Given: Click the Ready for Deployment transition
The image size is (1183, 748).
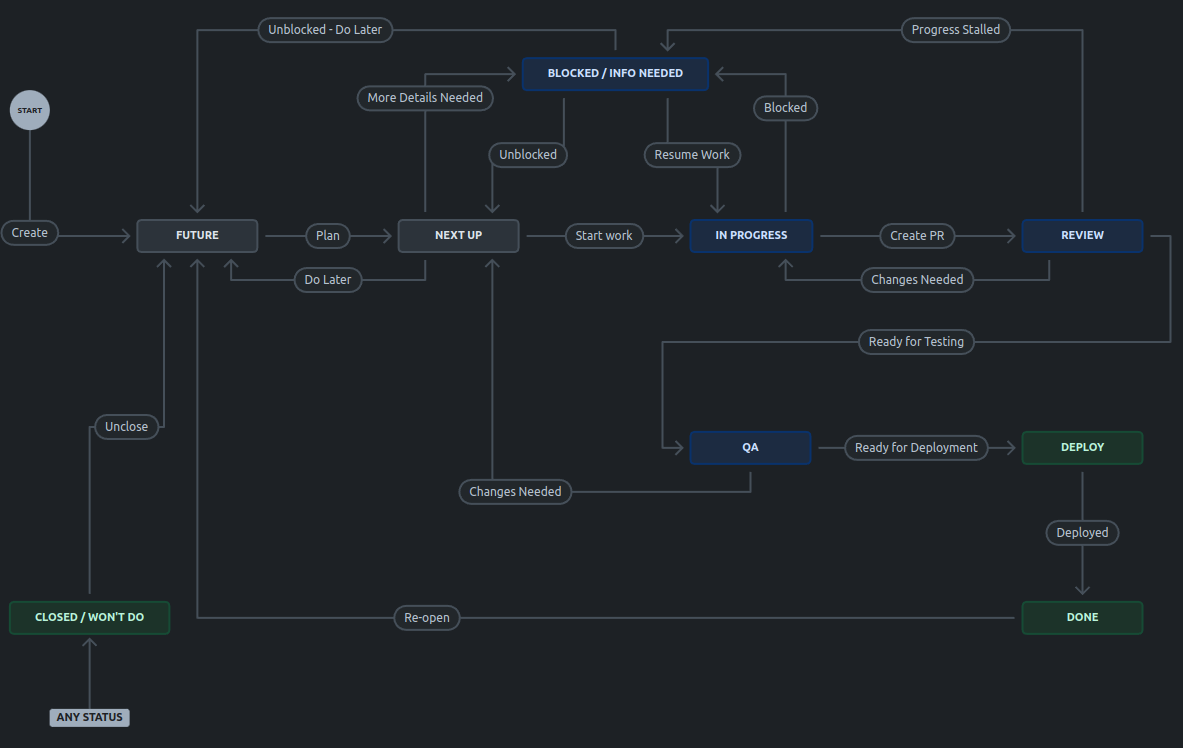Looking at the screenshot, I should click(916, 447).
